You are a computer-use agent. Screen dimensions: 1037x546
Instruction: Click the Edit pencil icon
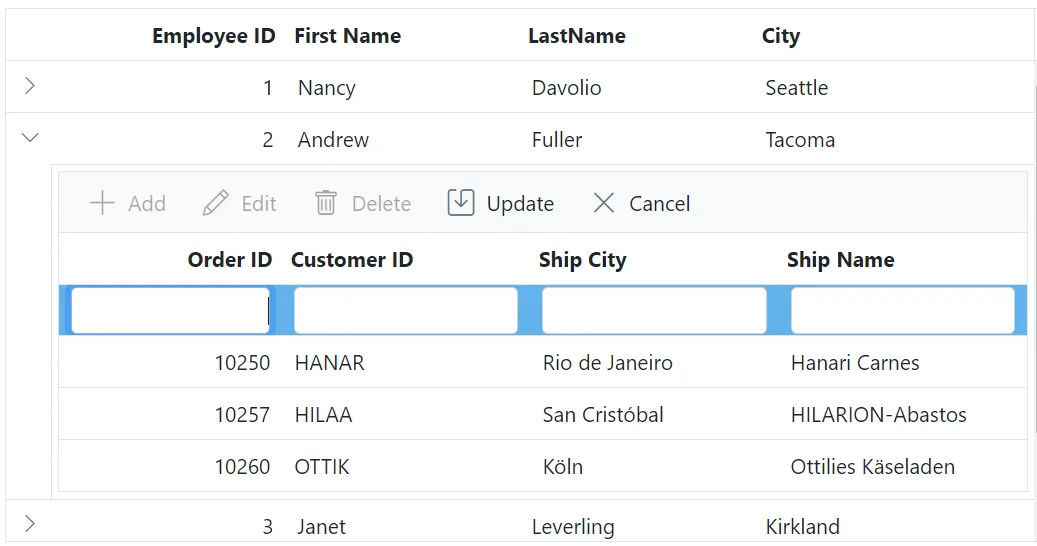pyautogui.click(x=216, y=203)
